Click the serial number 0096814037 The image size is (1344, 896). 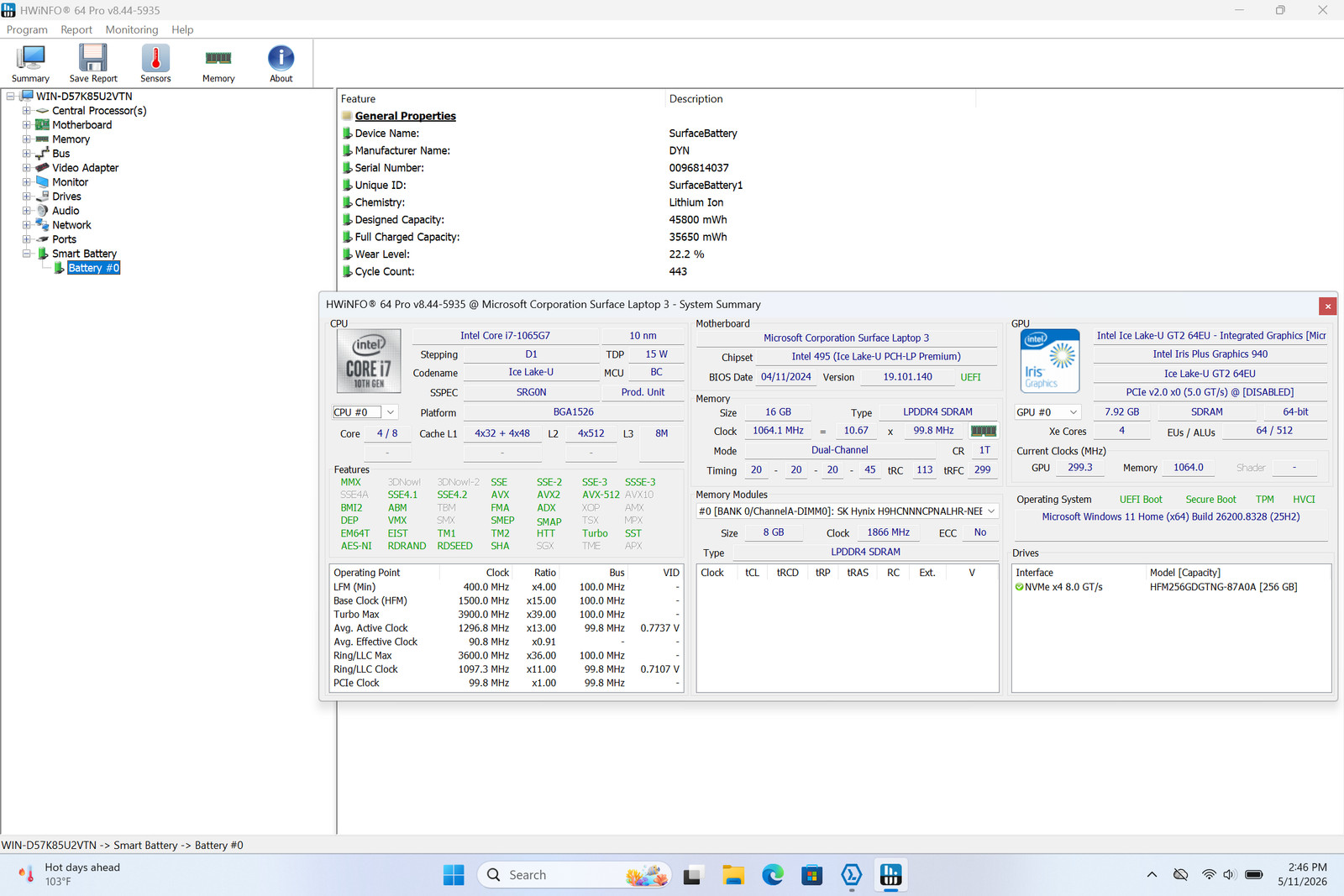pos(699,168)
